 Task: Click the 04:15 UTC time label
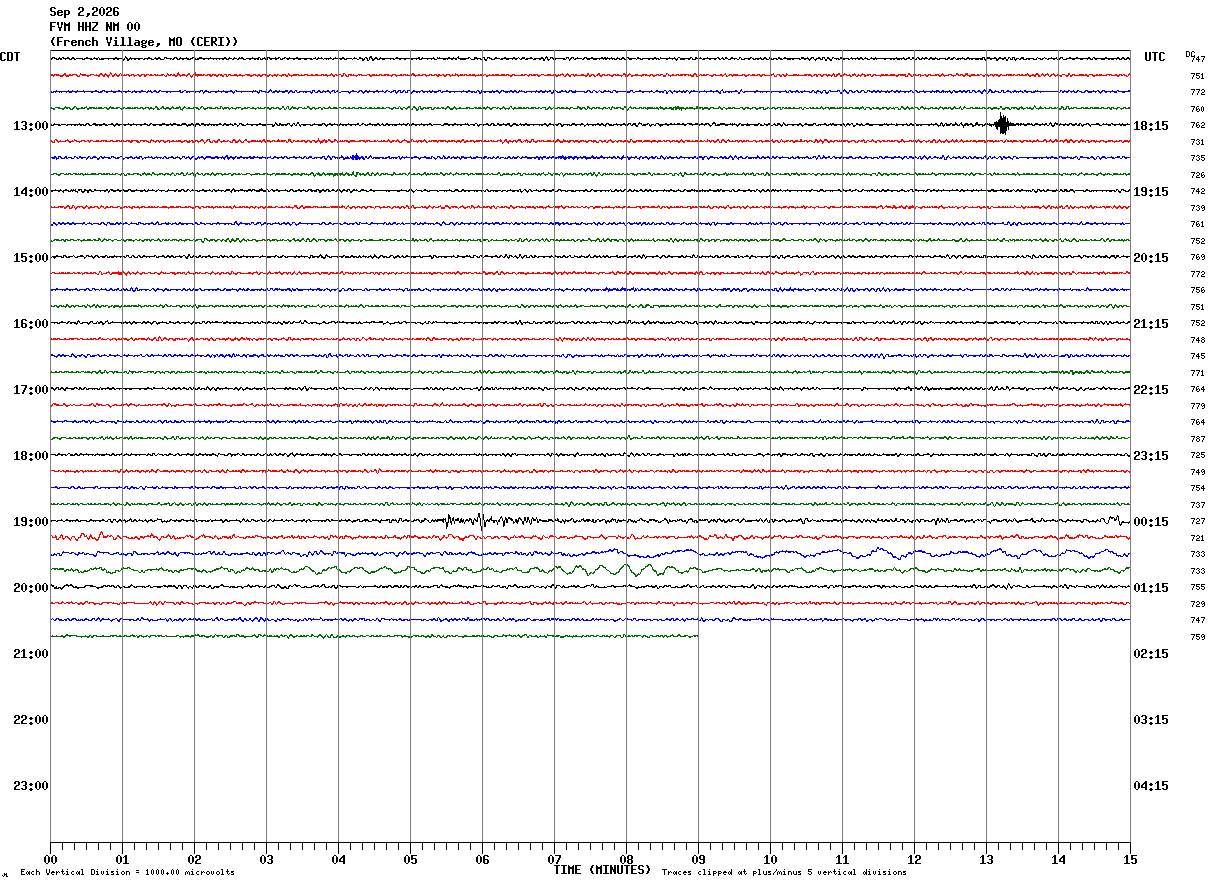click(x=1150, y=786)
